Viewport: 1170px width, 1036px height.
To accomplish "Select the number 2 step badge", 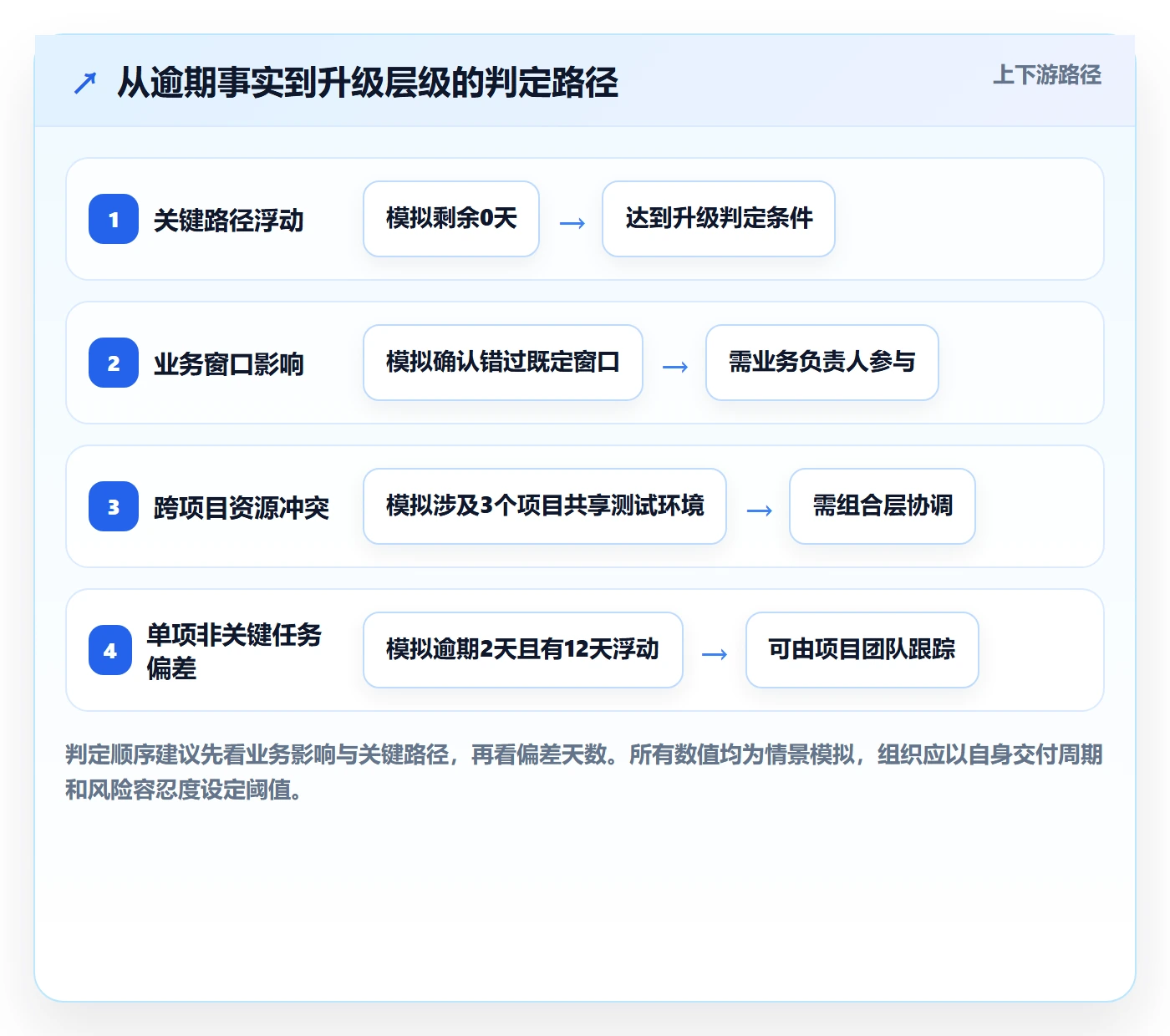I will tap(114, 363).
